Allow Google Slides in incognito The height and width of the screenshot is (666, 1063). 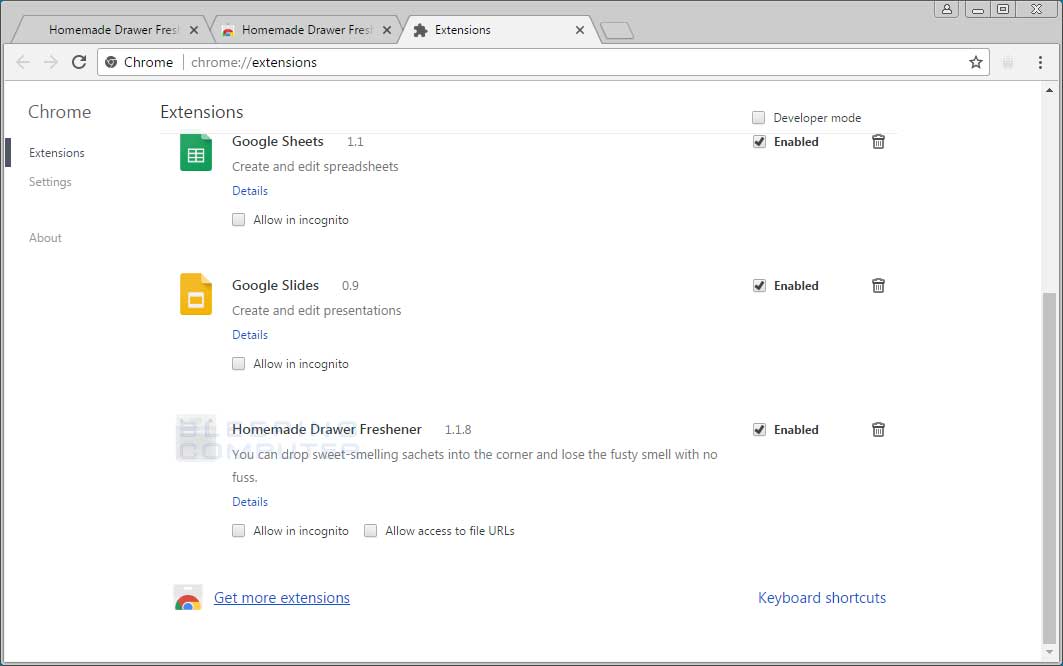238,363
